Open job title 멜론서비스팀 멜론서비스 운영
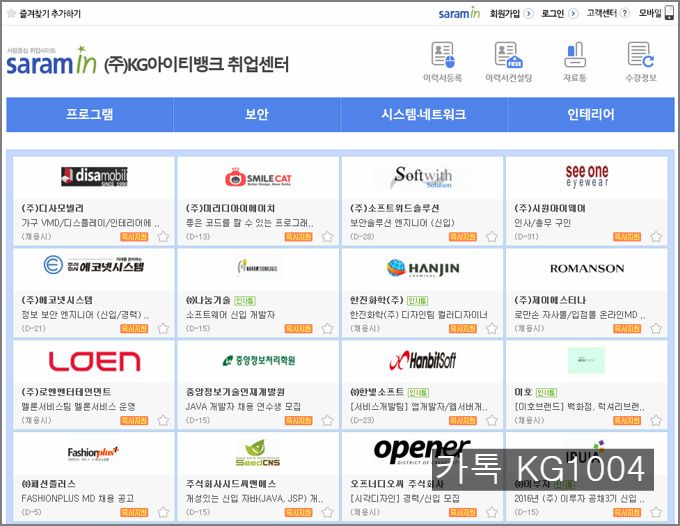 pyautogui.click(x=78, y=407)
